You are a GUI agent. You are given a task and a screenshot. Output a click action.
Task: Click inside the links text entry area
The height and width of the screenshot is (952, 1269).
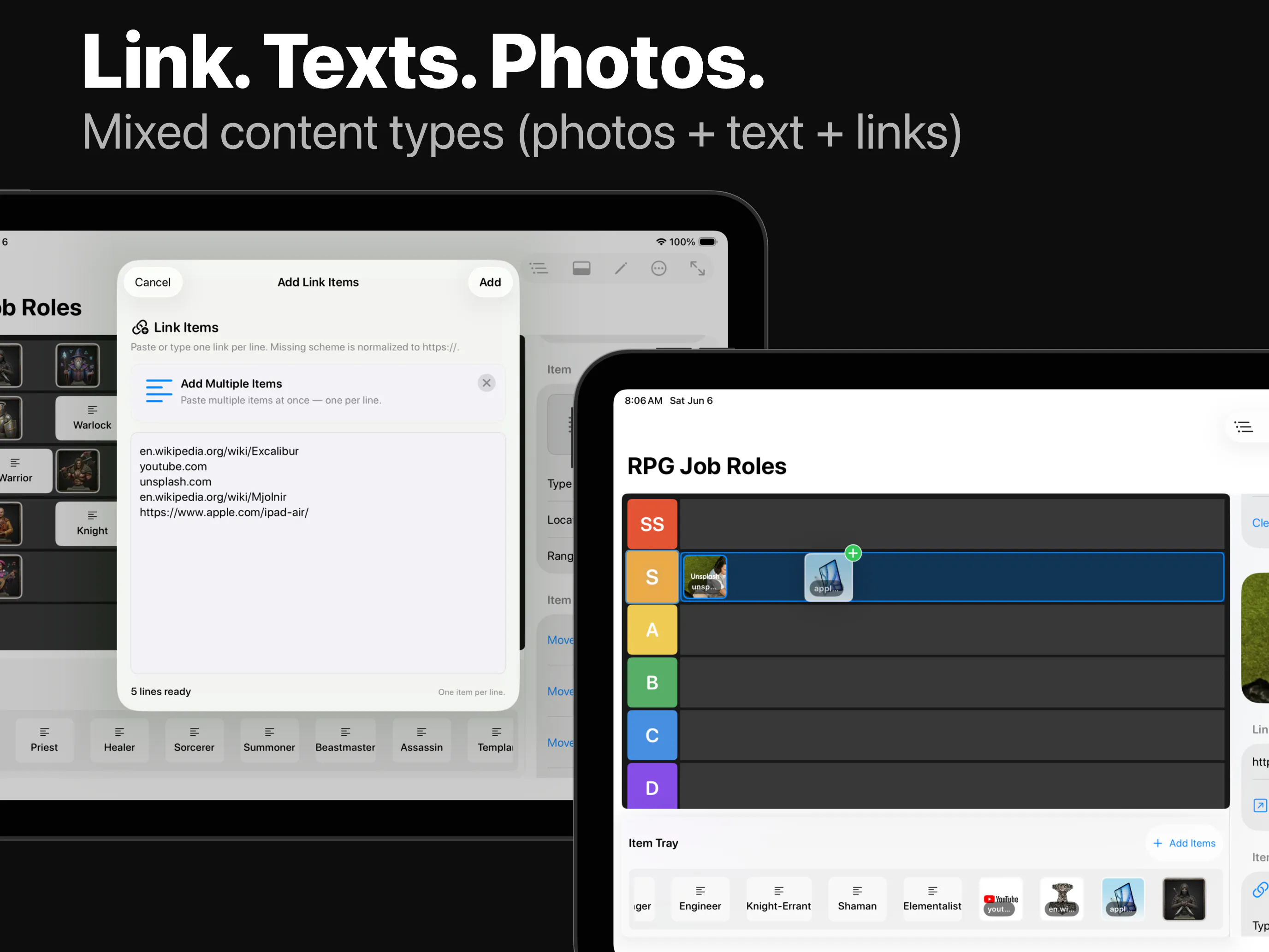pyautogui.click(x=318, y=553)
